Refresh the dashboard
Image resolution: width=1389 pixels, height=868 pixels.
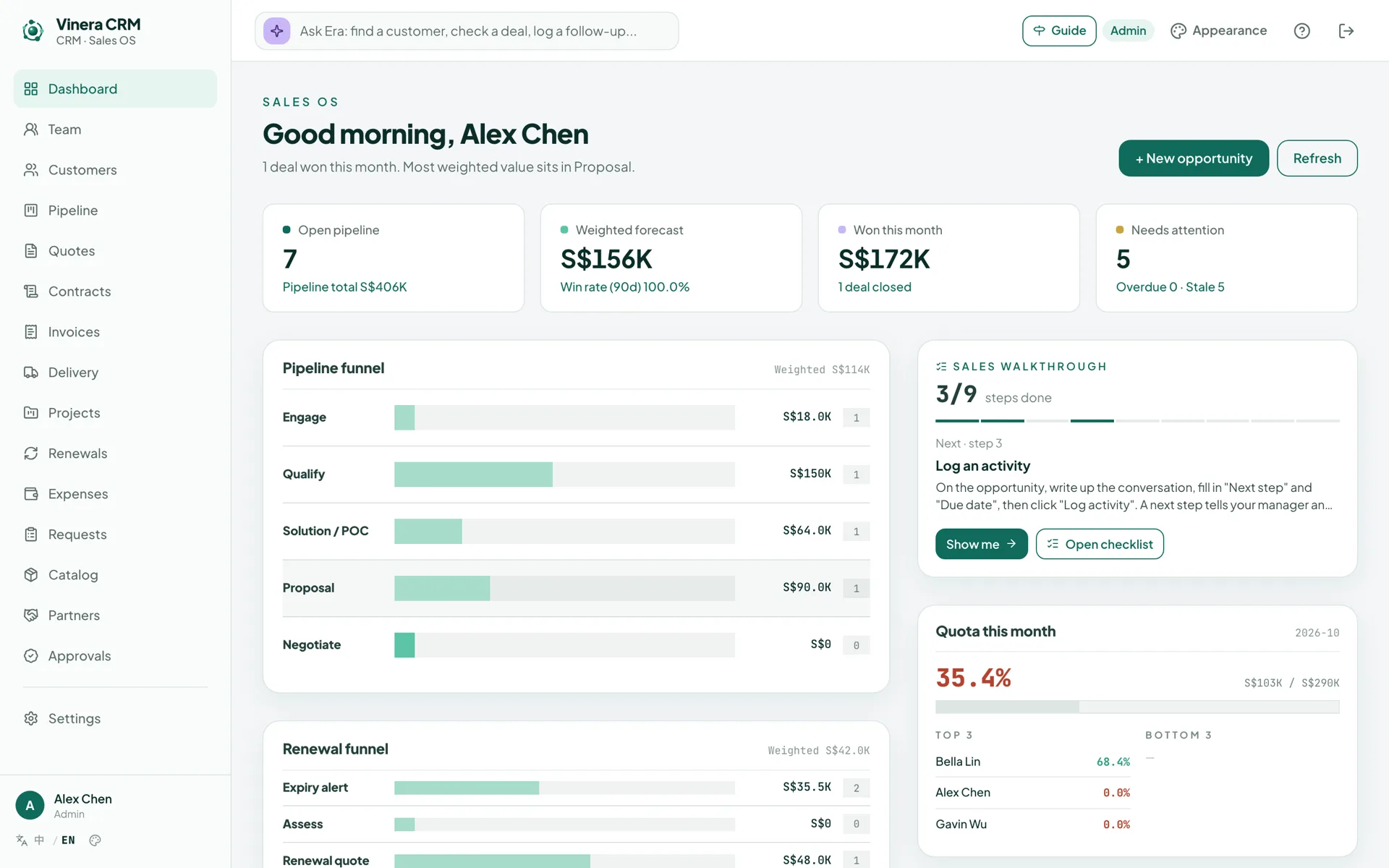point(1317,158)
